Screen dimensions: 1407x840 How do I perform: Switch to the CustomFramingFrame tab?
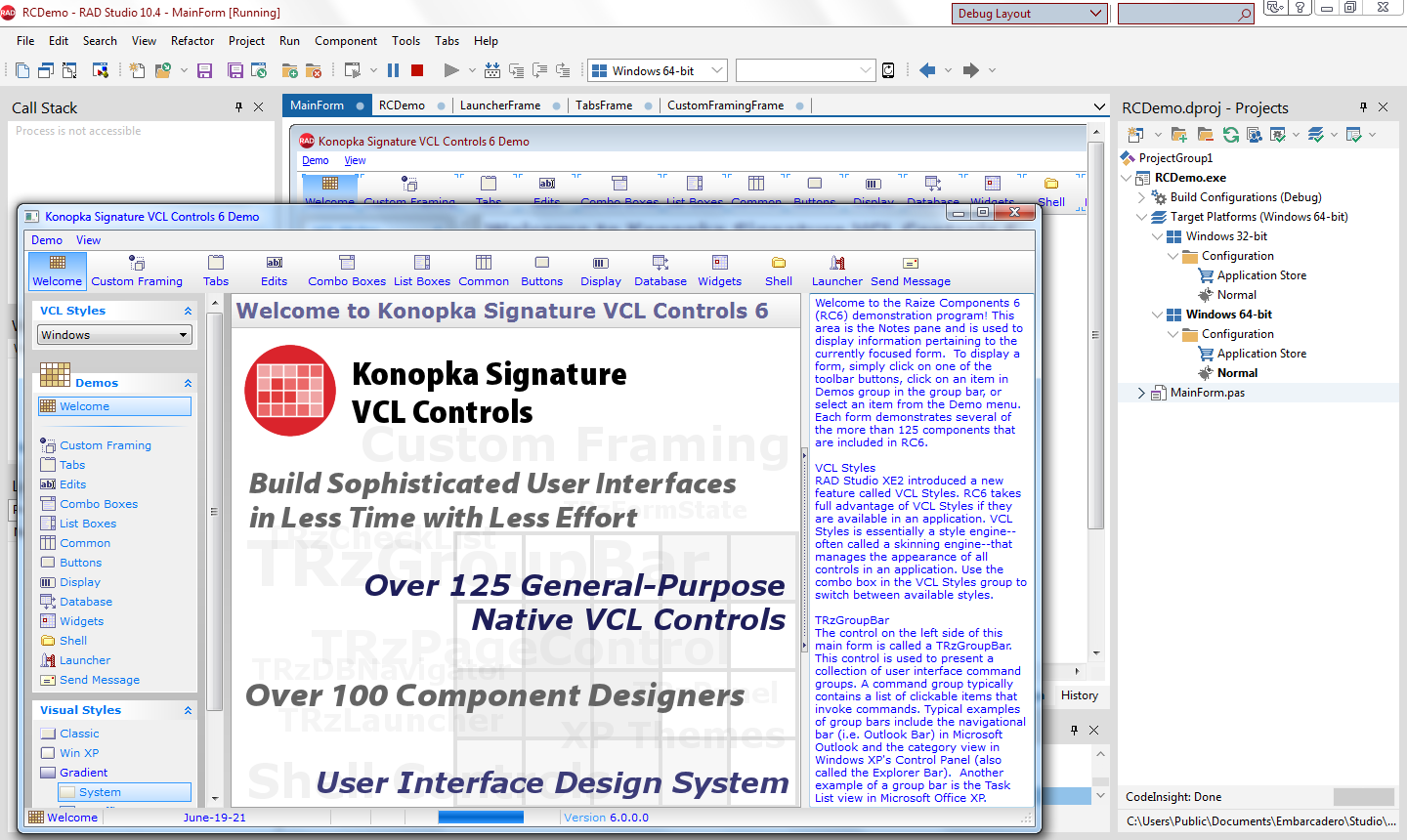pyautogui.click(x=726, y=105)
